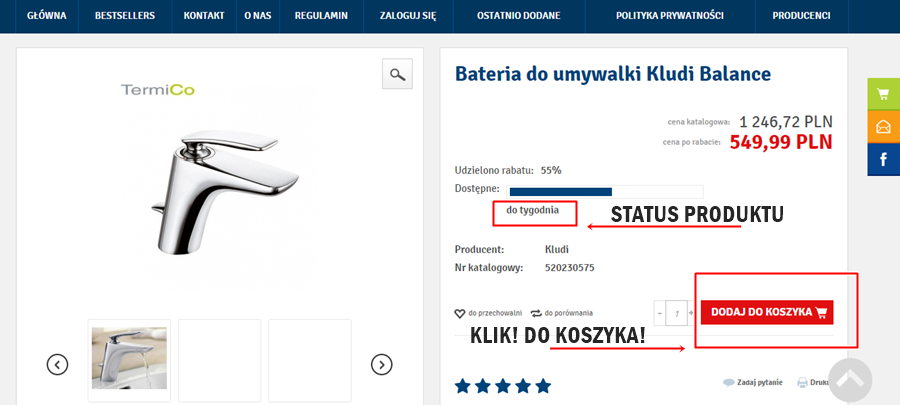Decrease quantity with minus button

pos(659,313)
